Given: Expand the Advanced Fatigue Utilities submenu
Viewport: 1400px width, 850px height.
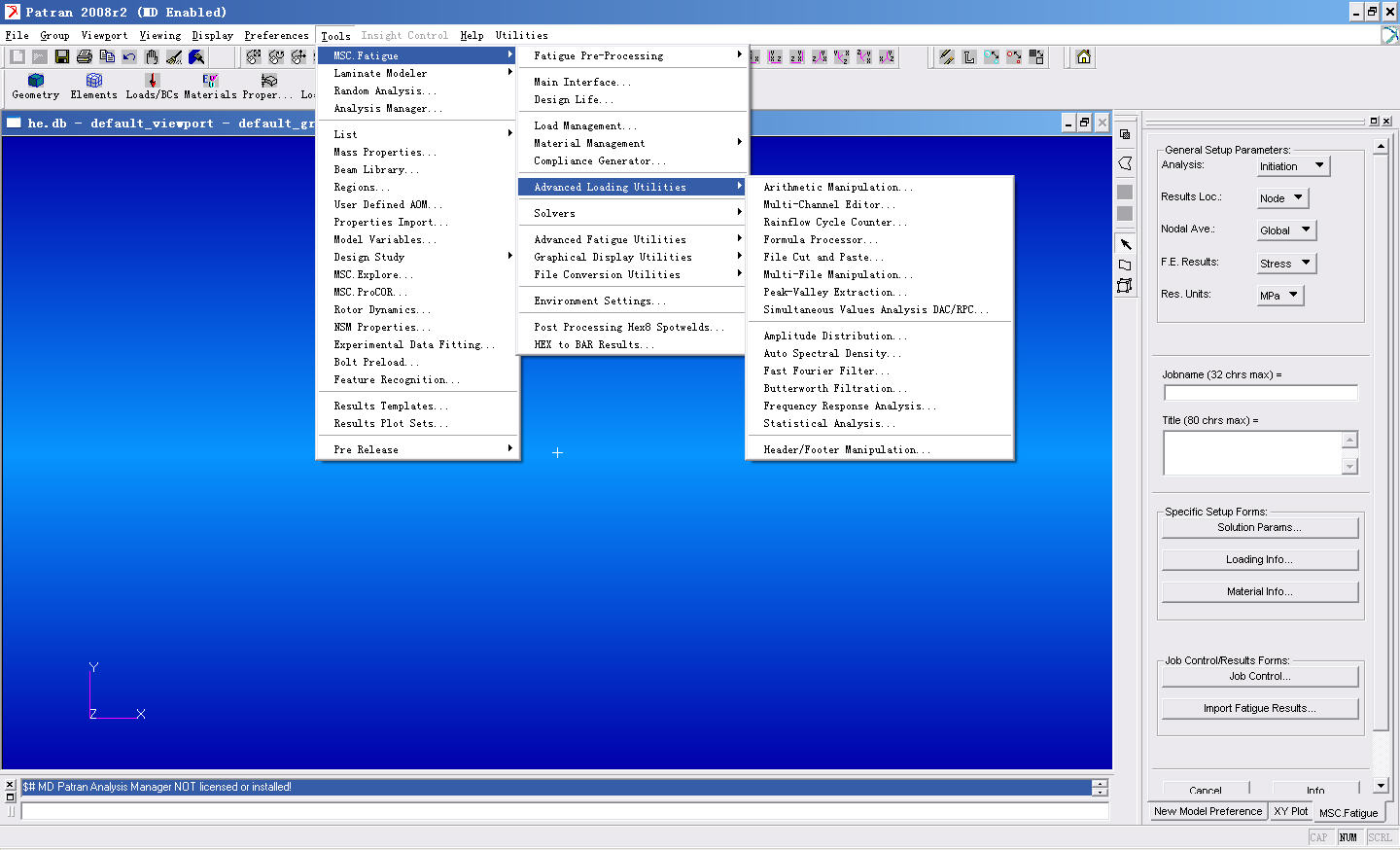Looking at the screenshot, I should coord(634,239).
